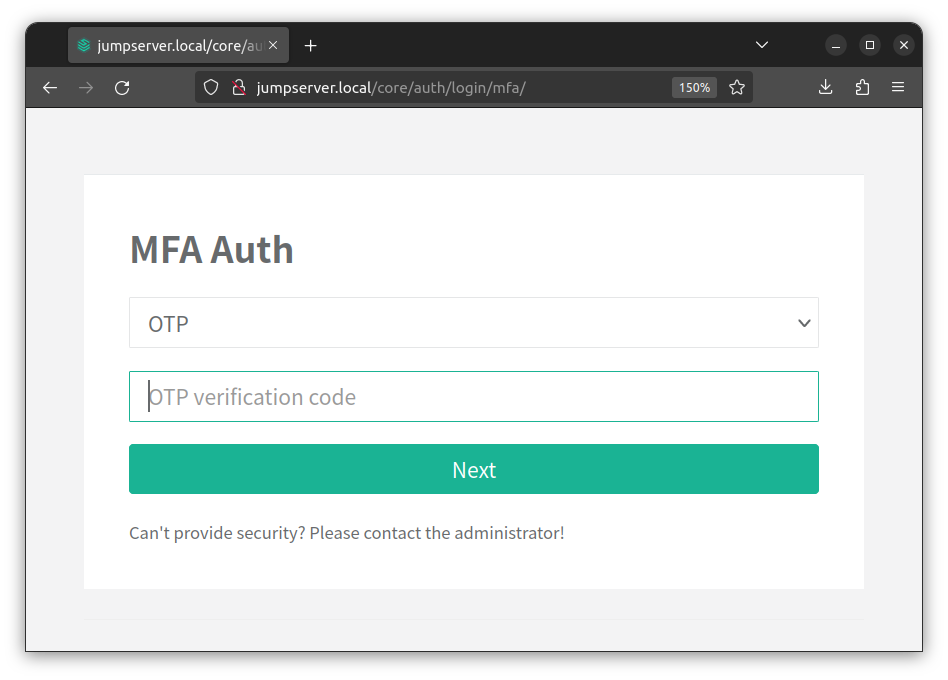The height and width of the screenshot is (680, 948).
Task: Open the tracking protection shield icon
Action: [x=211, y=88]
